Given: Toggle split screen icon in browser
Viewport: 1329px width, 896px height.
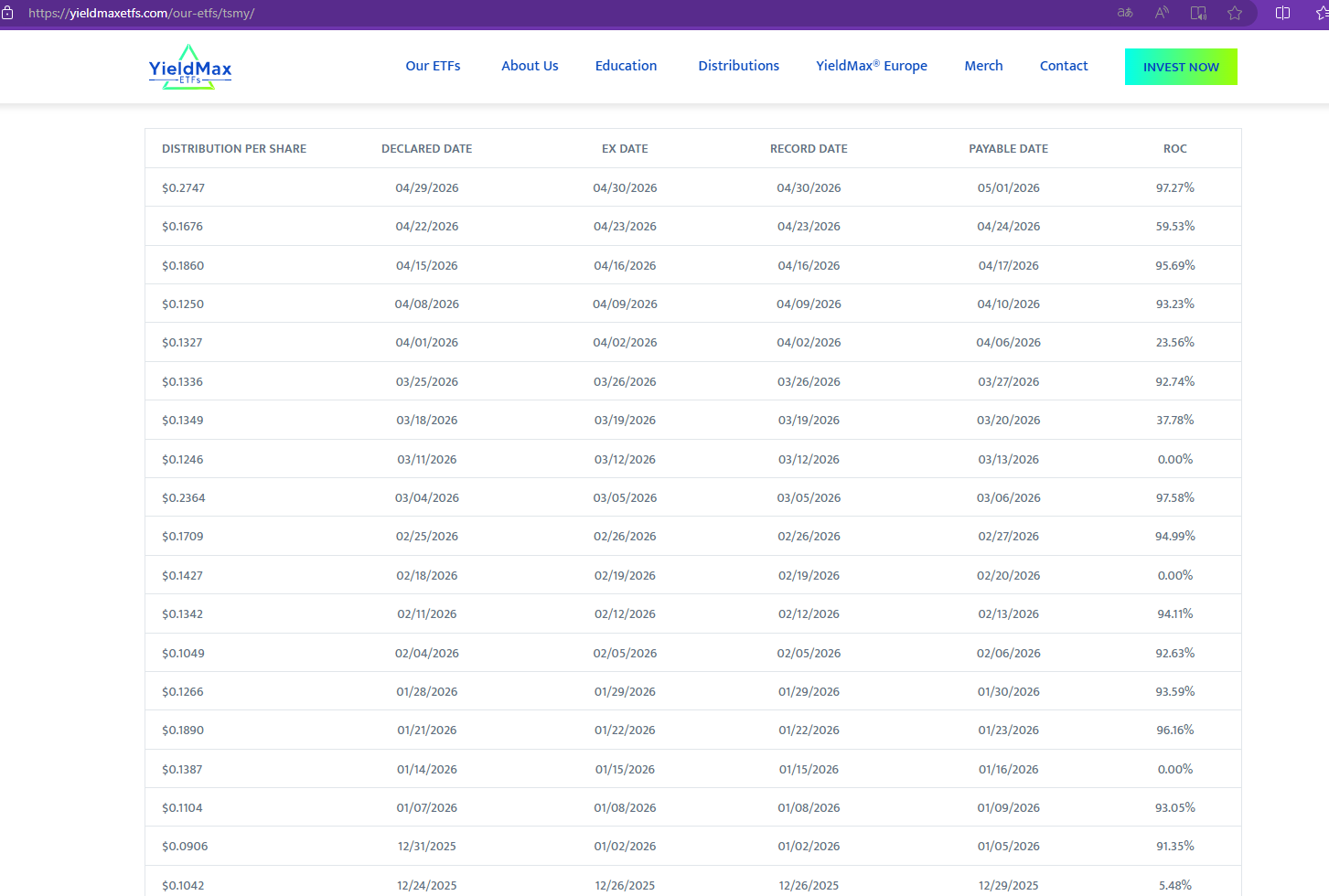Looking at the screenshot, I should pyautogui.click(x=1282, y=13).
